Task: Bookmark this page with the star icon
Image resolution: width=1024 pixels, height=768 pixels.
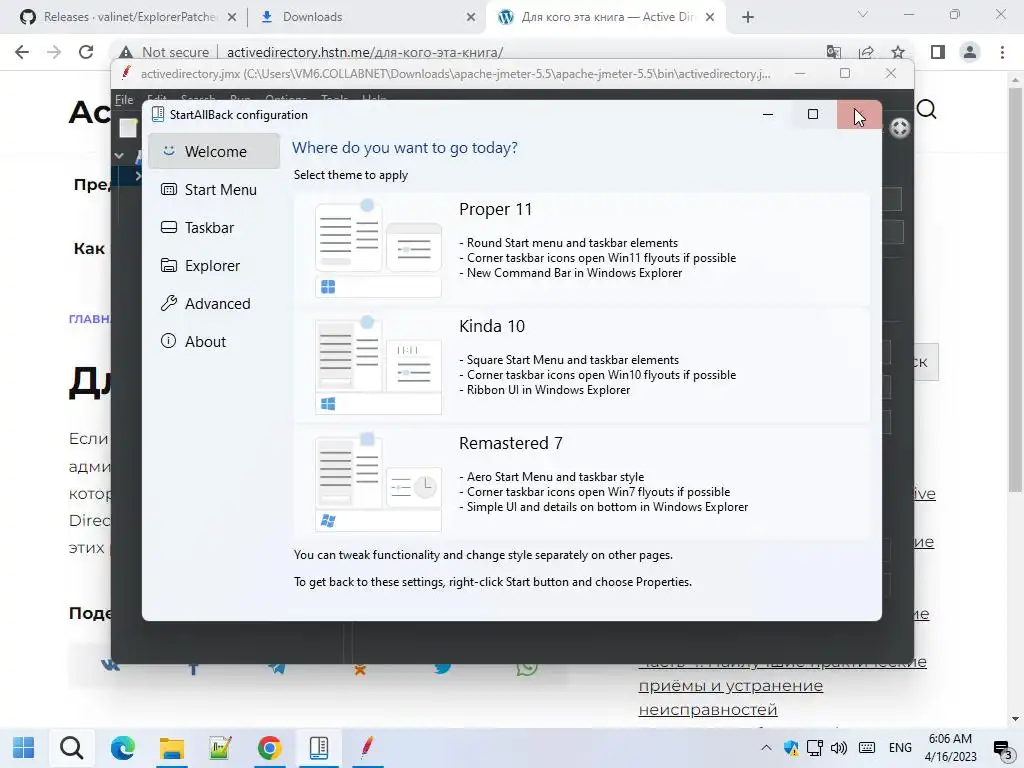Action: pos(898,52)
